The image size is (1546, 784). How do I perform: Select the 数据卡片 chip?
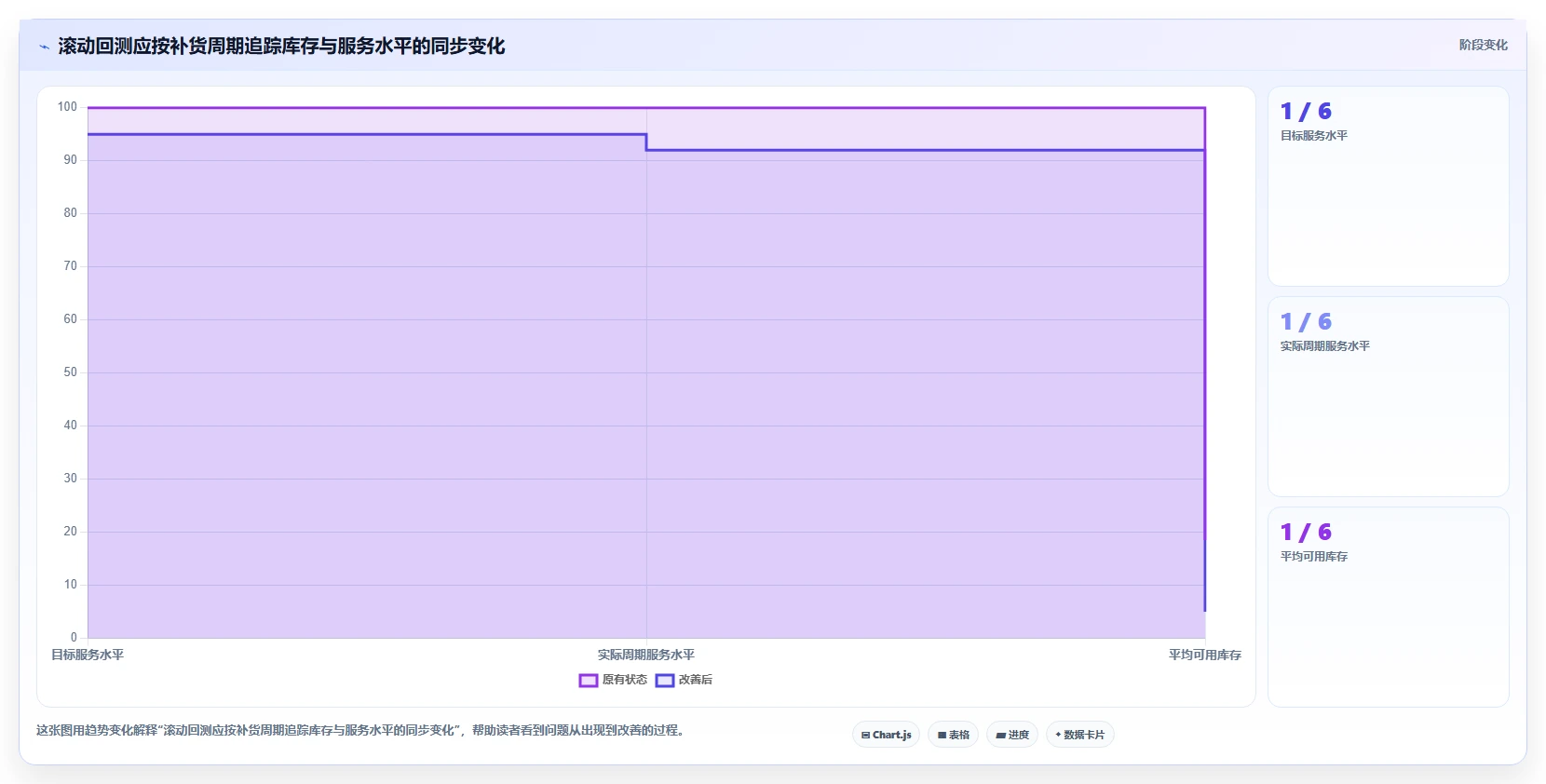point(1080,735)
